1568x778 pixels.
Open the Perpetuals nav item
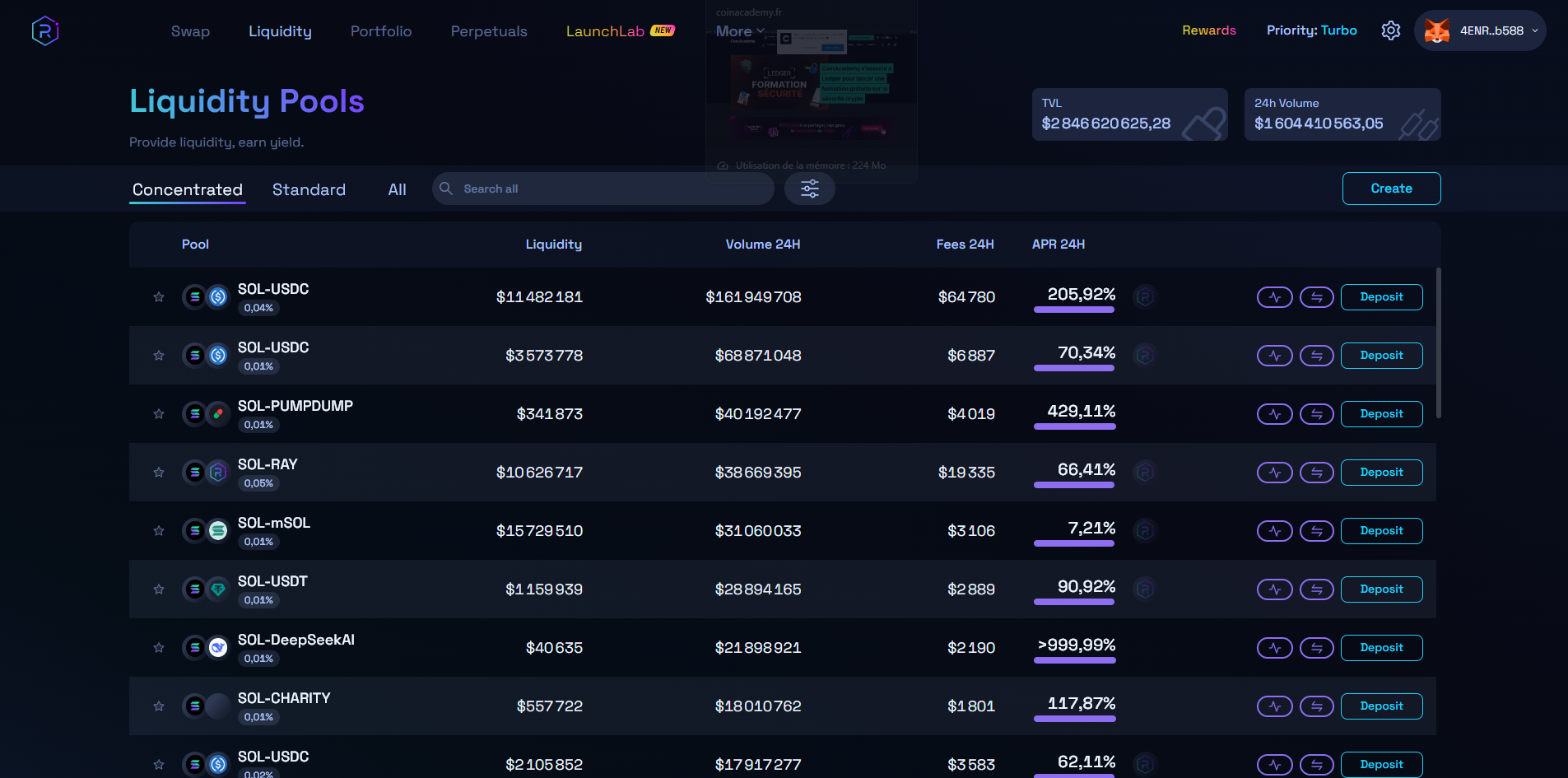(489, 31)
